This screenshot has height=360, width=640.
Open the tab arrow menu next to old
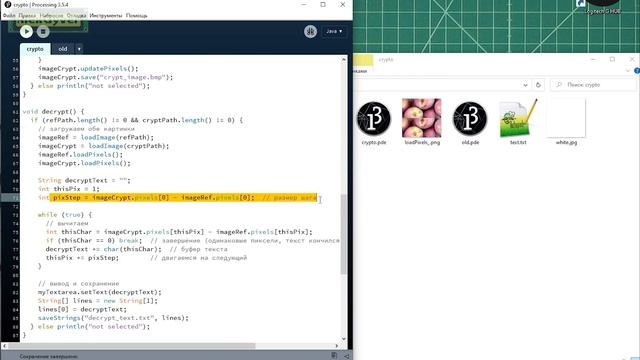click(79, 49)
